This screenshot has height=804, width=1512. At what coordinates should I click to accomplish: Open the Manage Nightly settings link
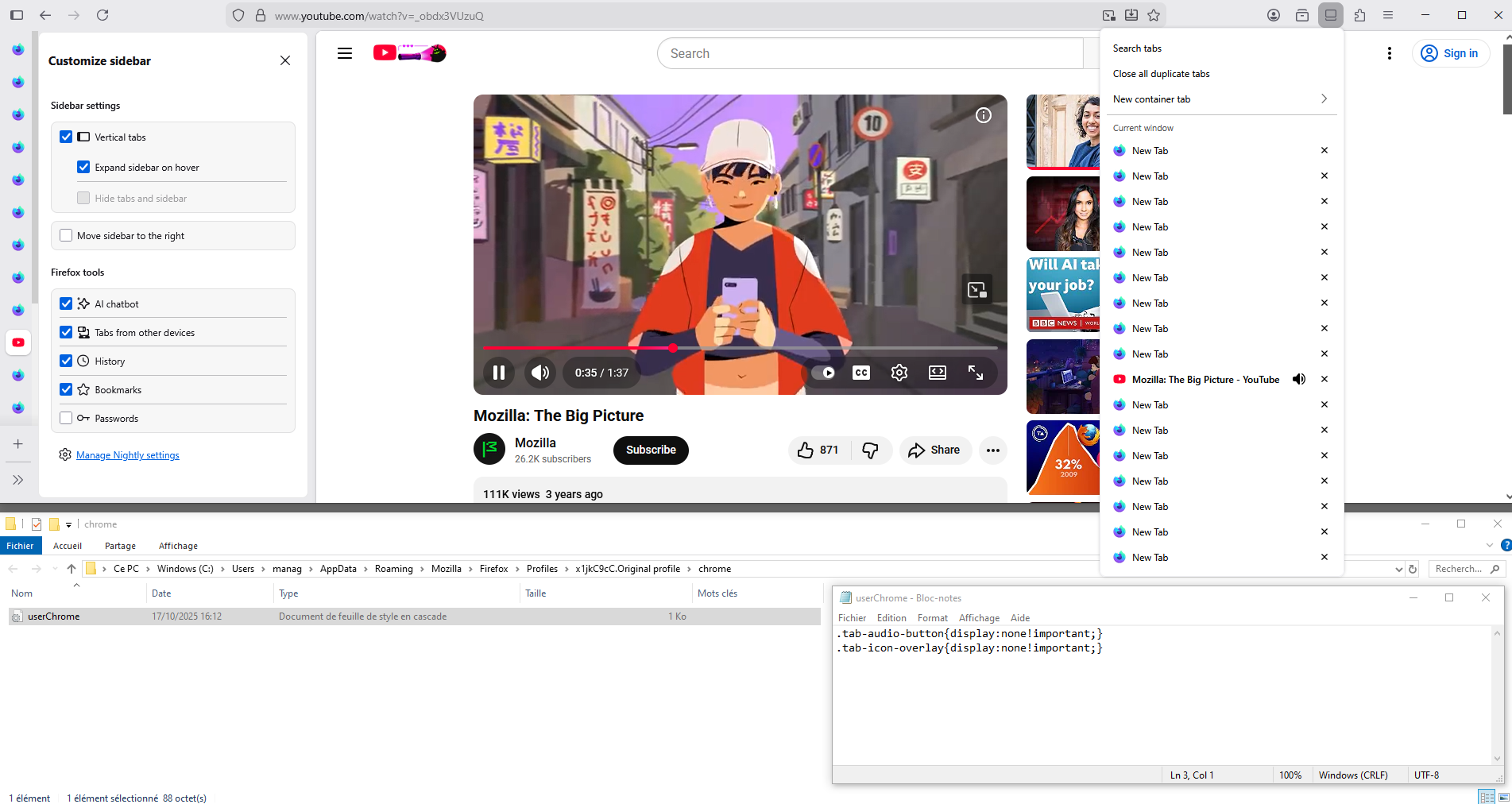127,455
